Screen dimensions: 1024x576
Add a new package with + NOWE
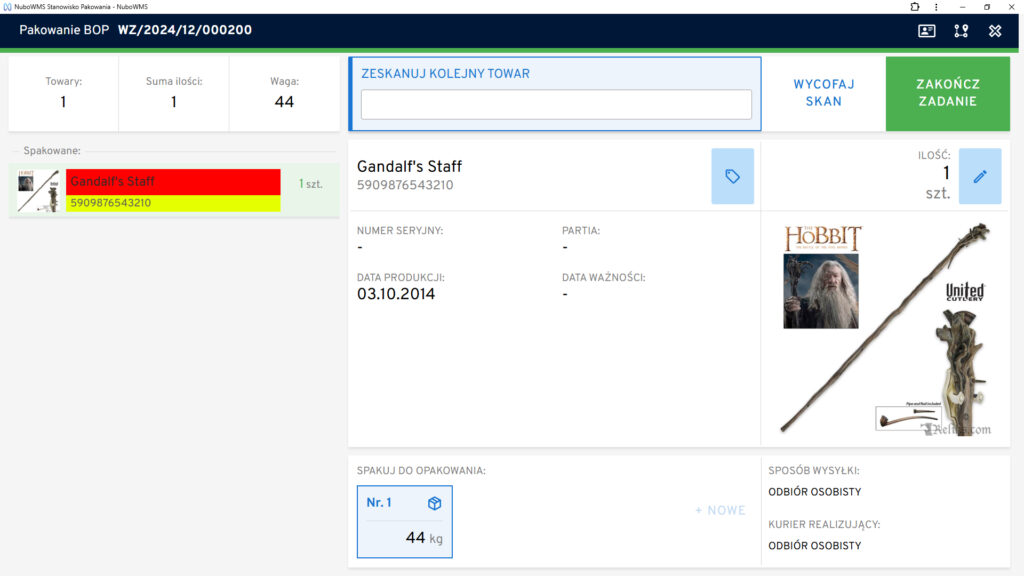click(720, 510)
